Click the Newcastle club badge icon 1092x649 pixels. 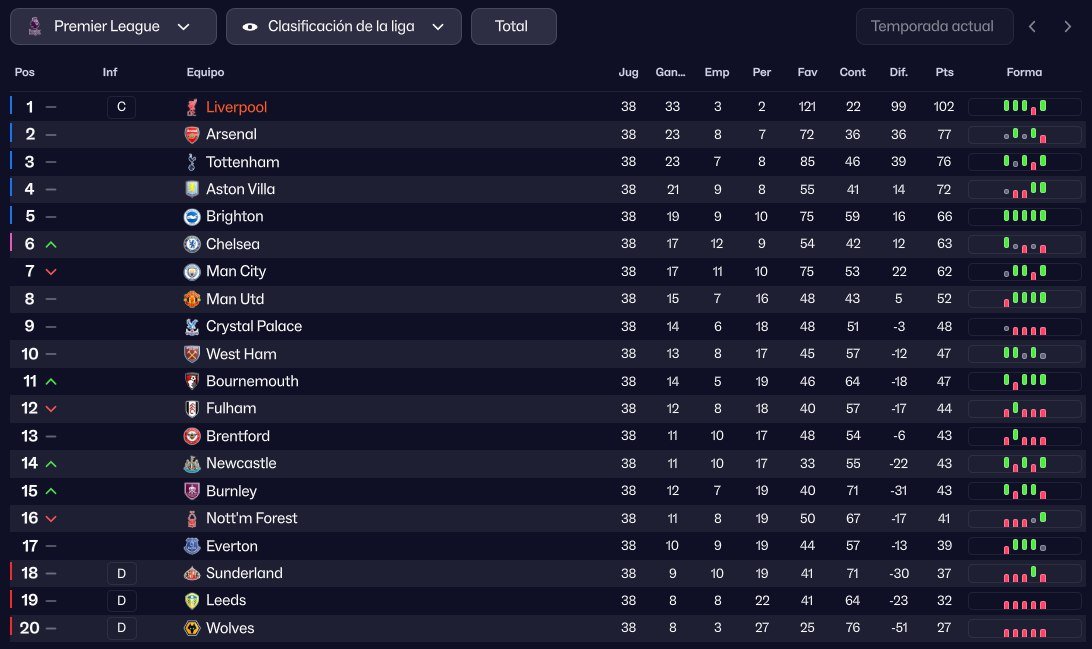tap(192, 463)
